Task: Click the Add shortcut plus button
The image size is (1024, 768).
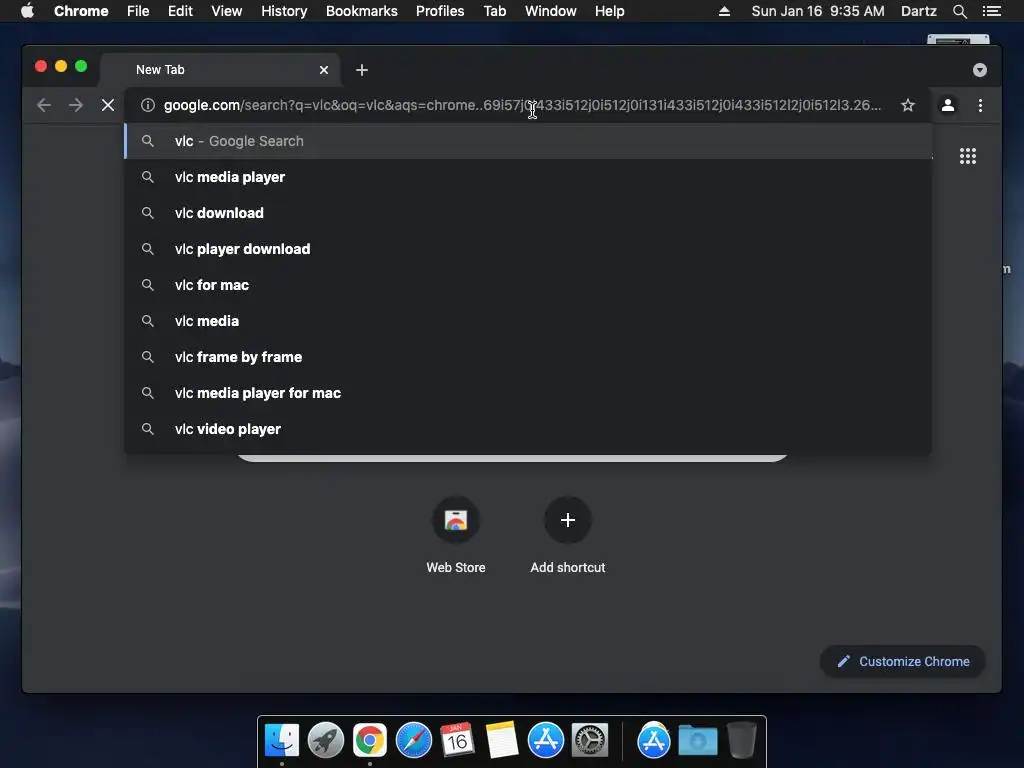Action: (x=568, y=520)
